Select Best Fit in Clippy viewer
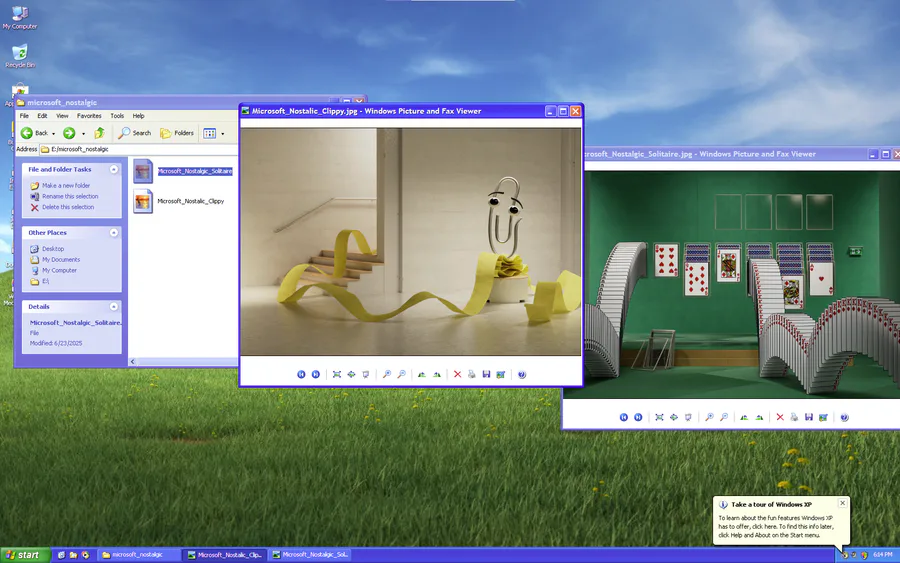Image resolution: width=900 pixels, height=563 pixels. (x=337, y=374)
